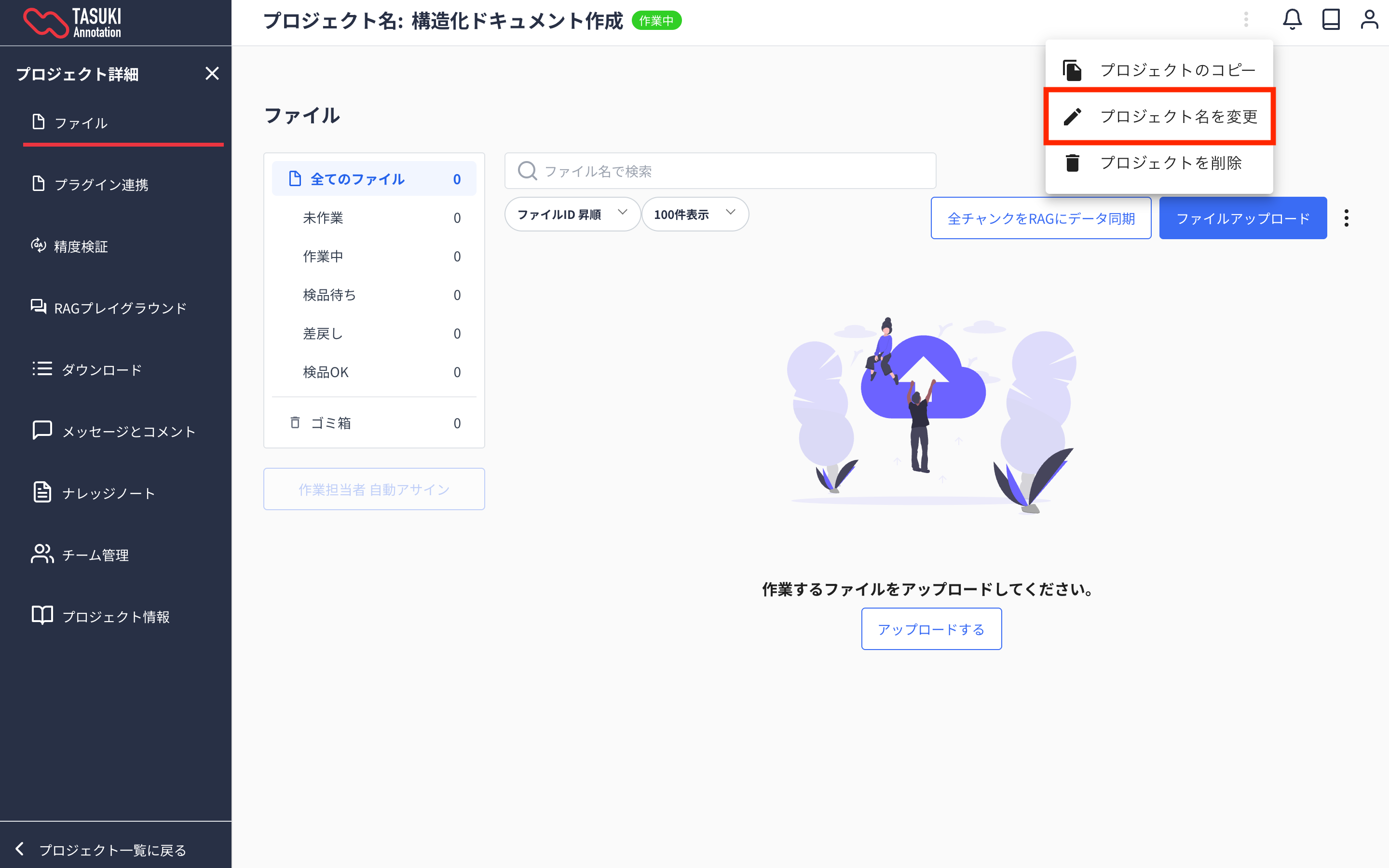Go back via プロジェクト一覧に戻る link
The width and height of the screenshot is (1389, 868).
[x=112, y=850]
